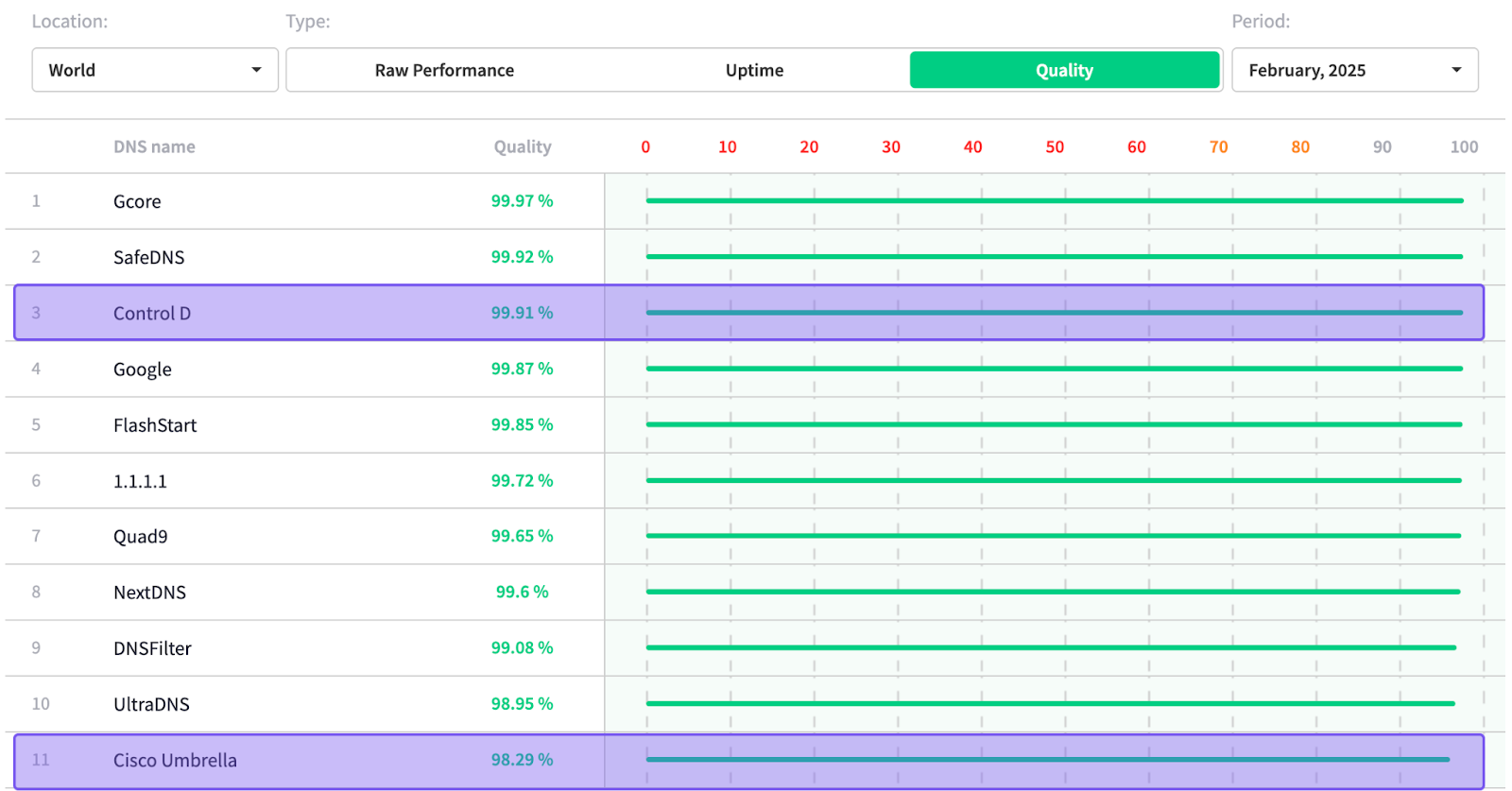Screen dimensions: 1512x791
Task: Click the 99.08 % quality value
Action: 522,647
